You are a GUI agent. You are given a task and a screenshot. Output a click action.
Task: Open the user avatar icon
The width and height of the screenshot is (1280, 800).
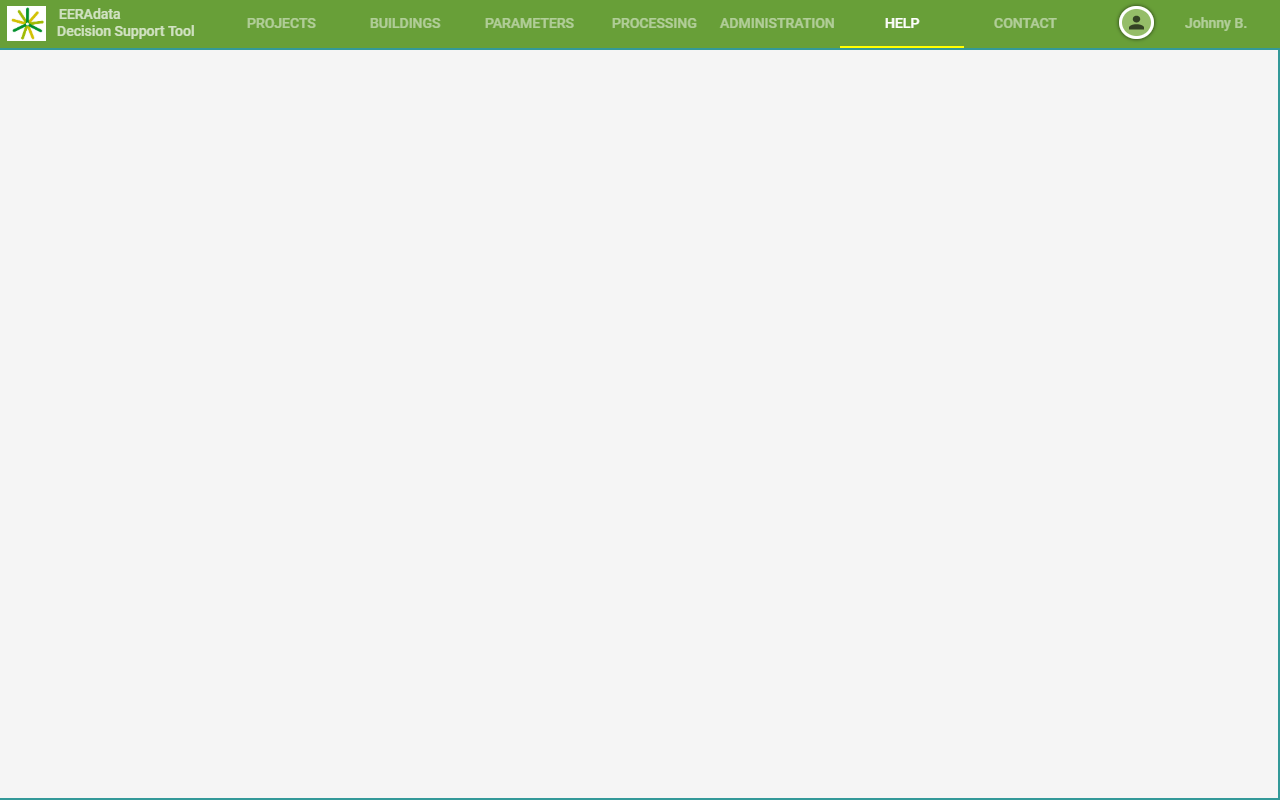click(1136, 23)
